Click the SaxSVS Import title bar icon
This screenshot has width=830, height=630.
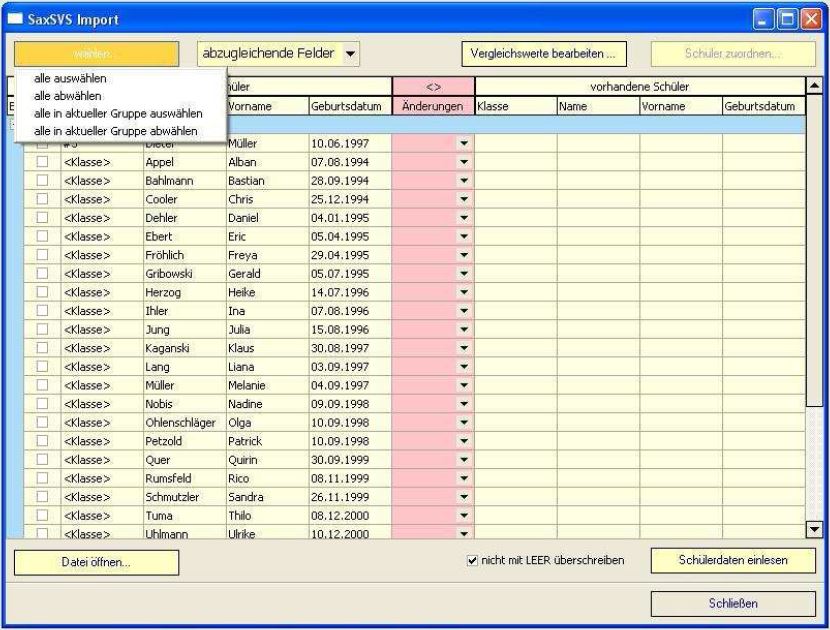coord(16,20)
